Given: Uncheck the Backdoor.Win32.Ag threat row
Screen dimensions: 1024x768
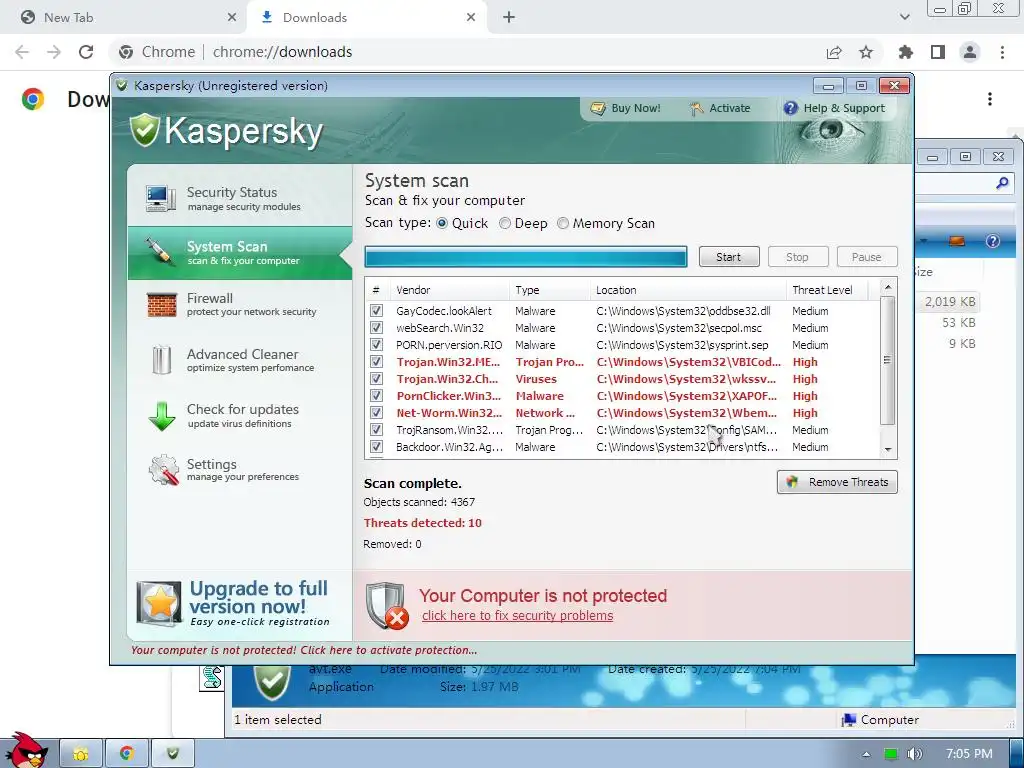Looking at the screenshot, I should 376,447.
